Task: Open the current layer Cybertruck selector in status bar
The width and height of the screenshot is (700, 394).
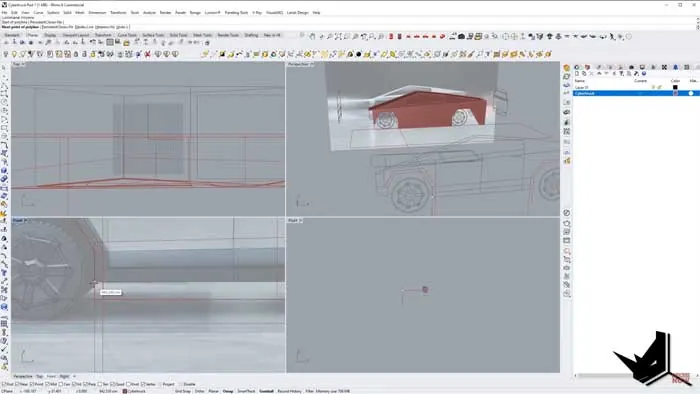Action: tap(135, 391)
